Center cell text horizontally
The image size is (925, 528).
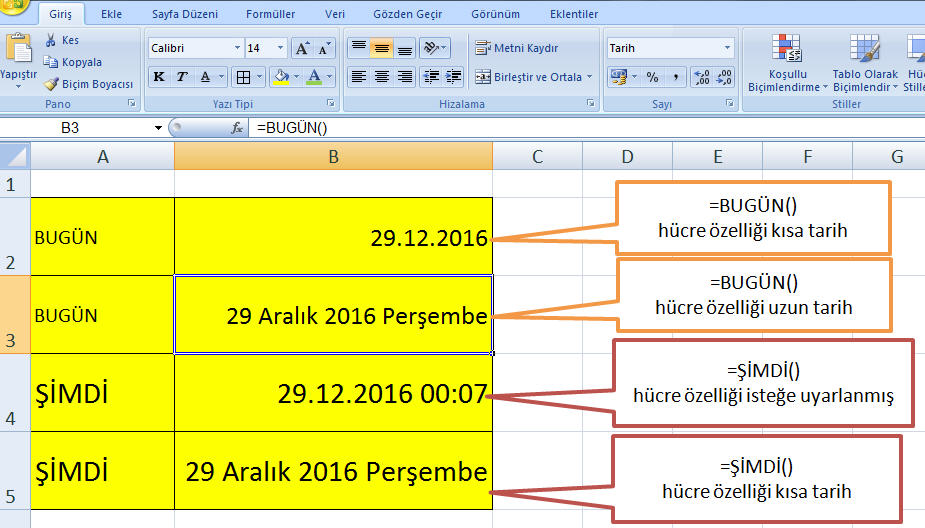point(382,77)
